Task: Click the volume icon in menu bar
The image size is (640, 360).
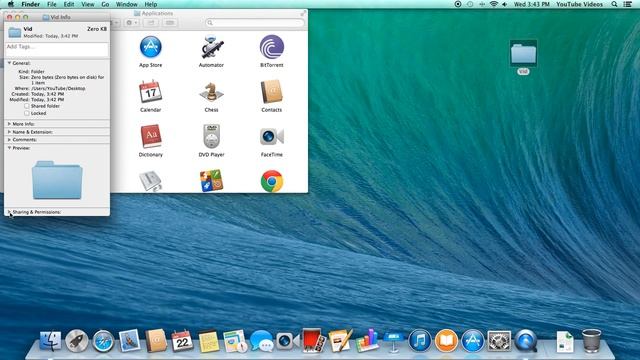Action: pos(505,4)
